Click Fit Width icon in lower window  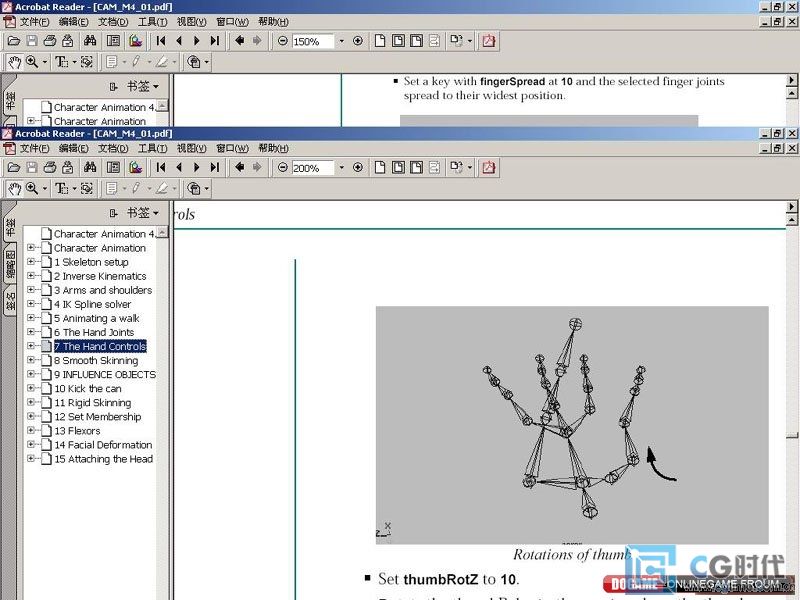(416, 167)
